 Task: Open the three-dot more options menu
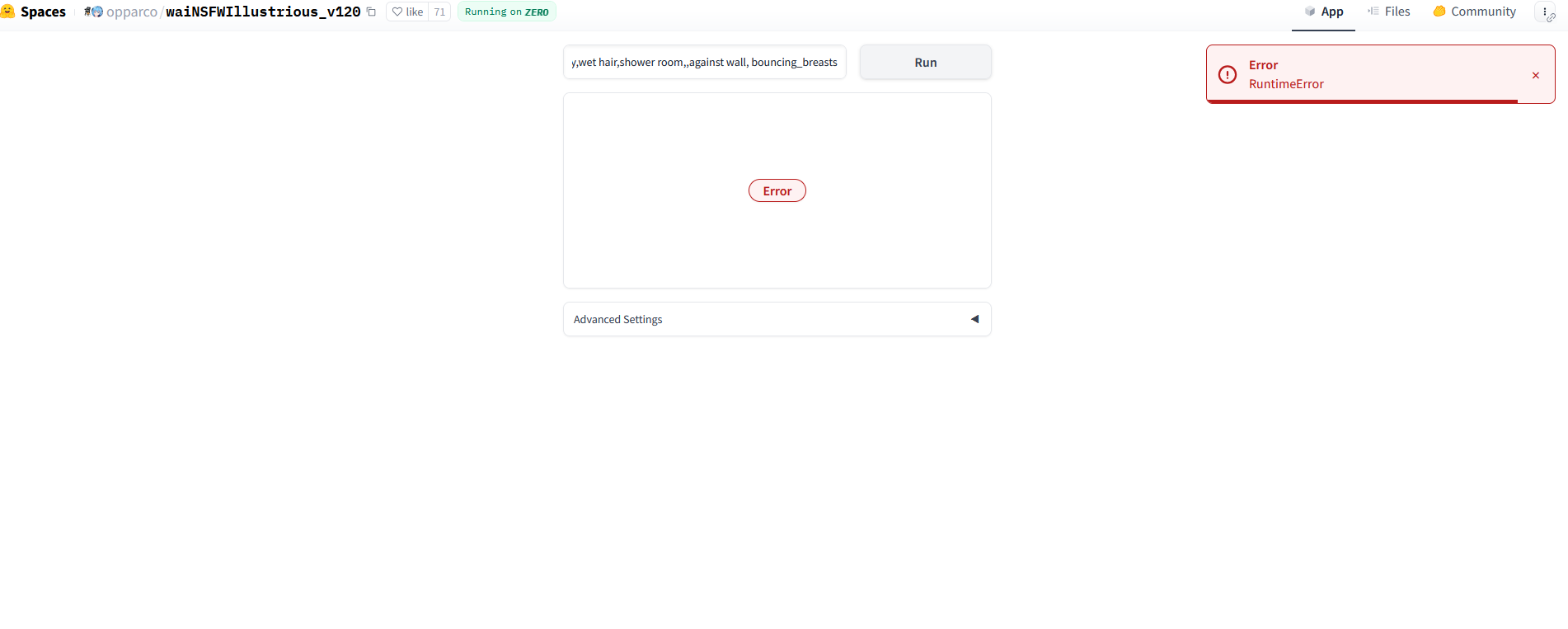(x=1544, y=12)
